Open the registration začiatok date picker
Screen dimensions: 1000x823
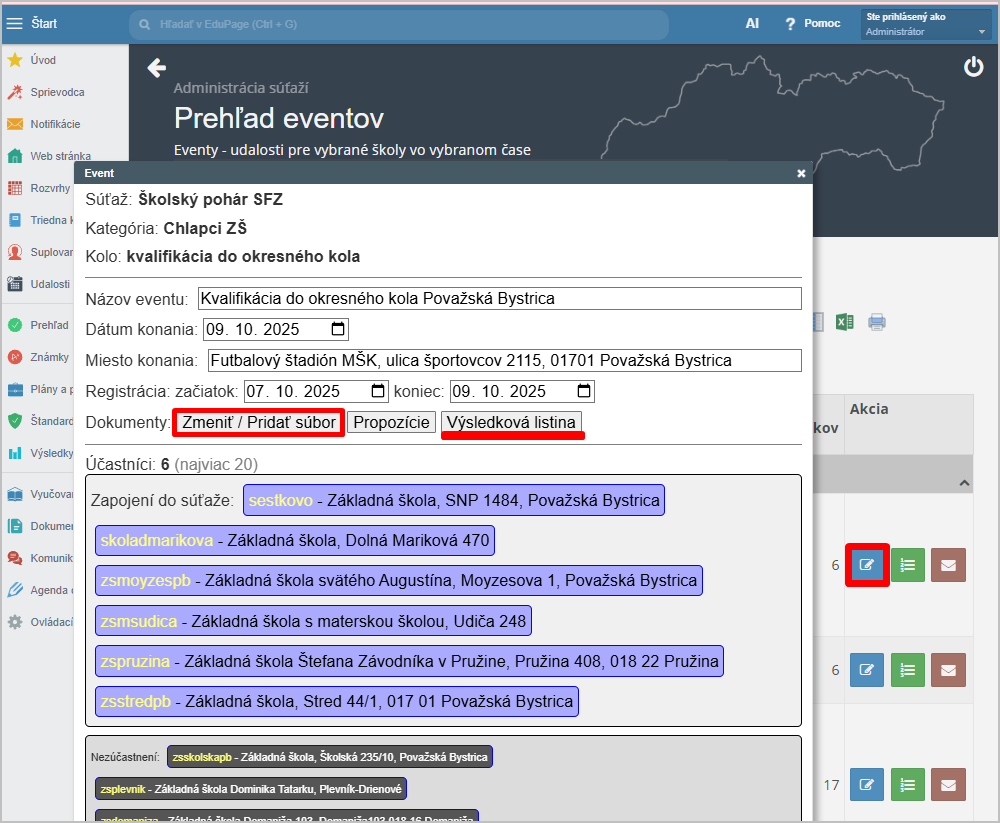coord(378,391)
